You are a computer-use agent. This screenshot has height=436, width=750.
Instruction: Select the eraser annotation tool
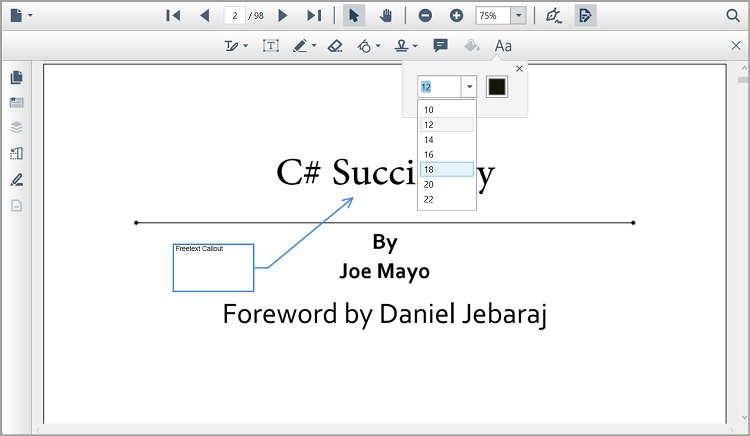point(335,46)
